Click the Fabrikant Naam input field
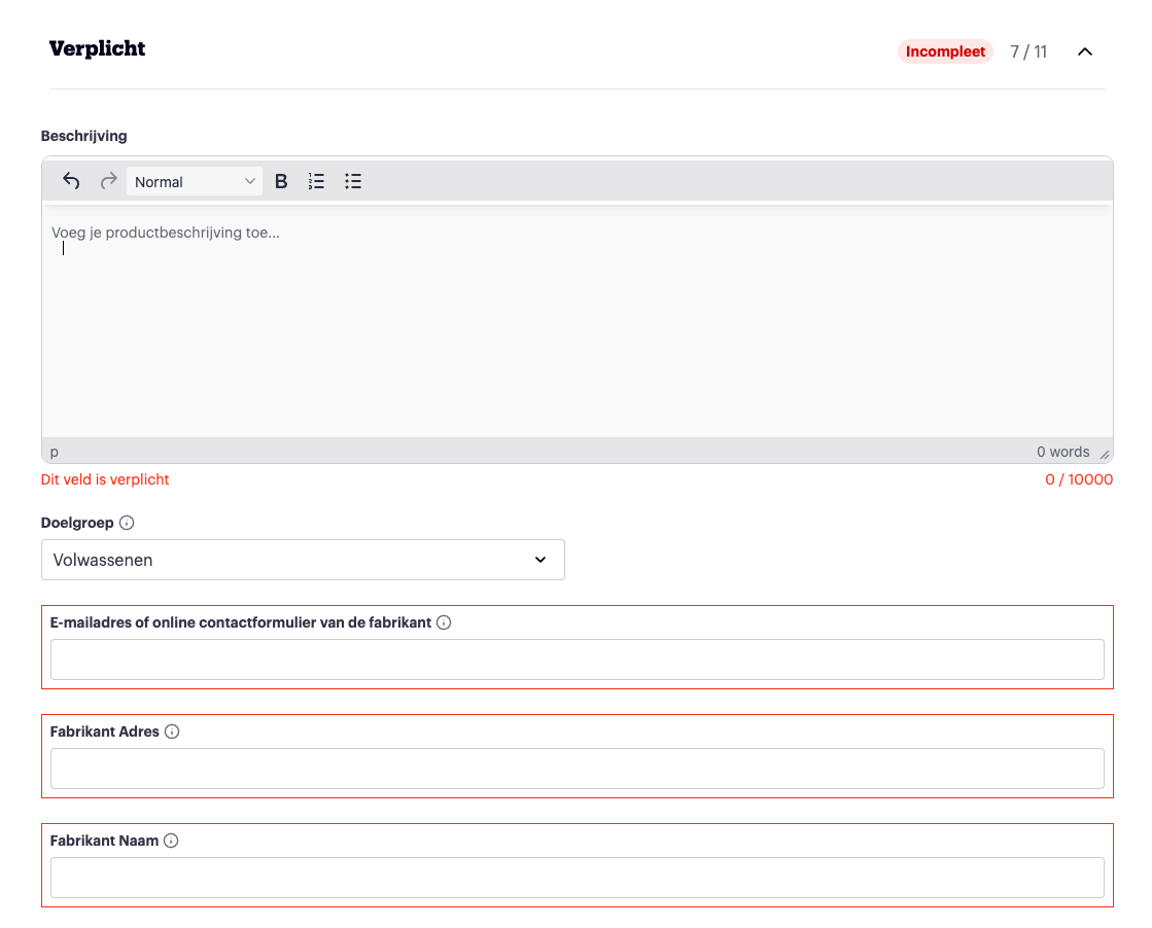Image resolution: width=1152 pixels, height=928 pixels. point(577,877)
